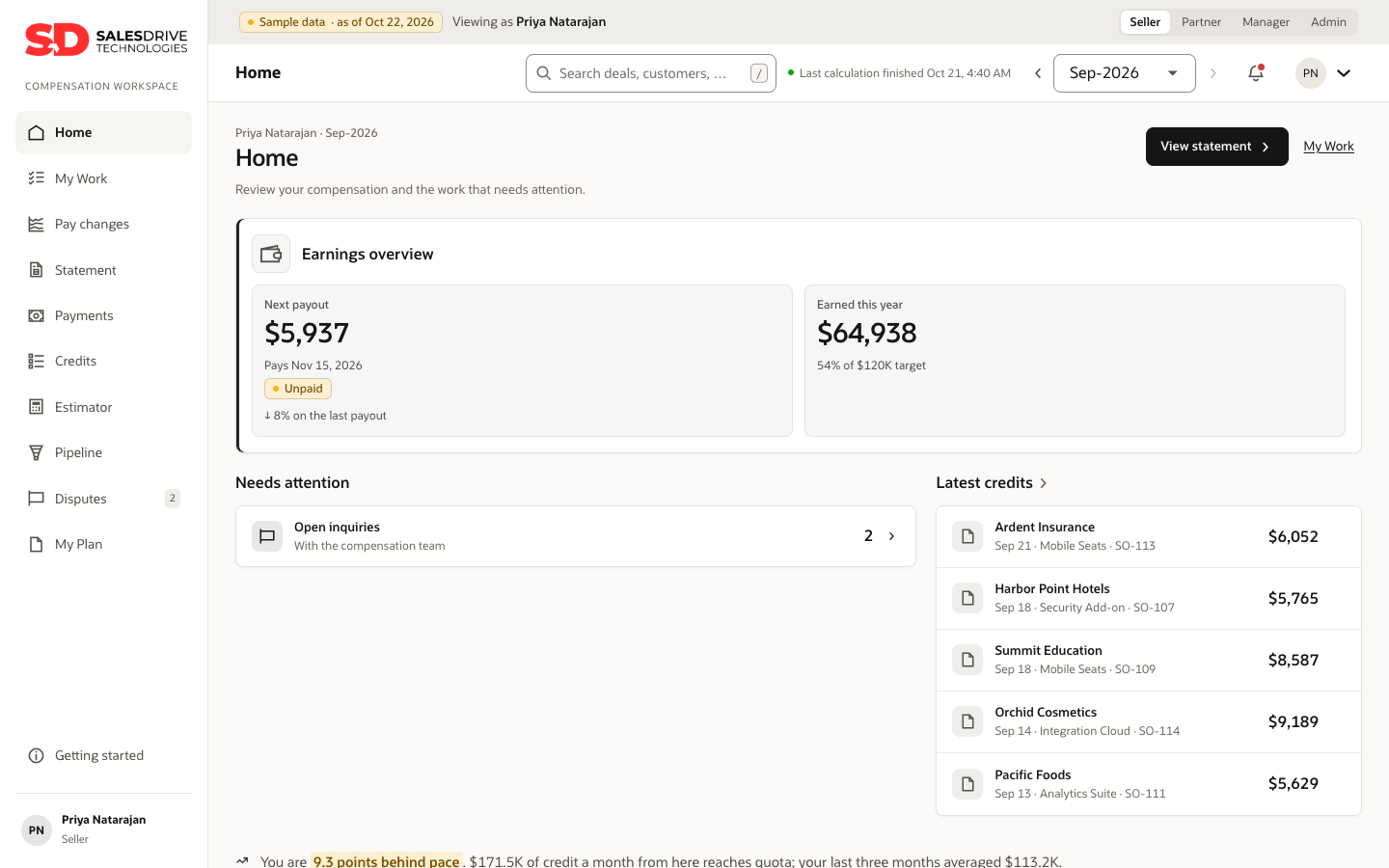Click the slash shortcut key hint
1389x868 pixels.
[x=759, y=73]
